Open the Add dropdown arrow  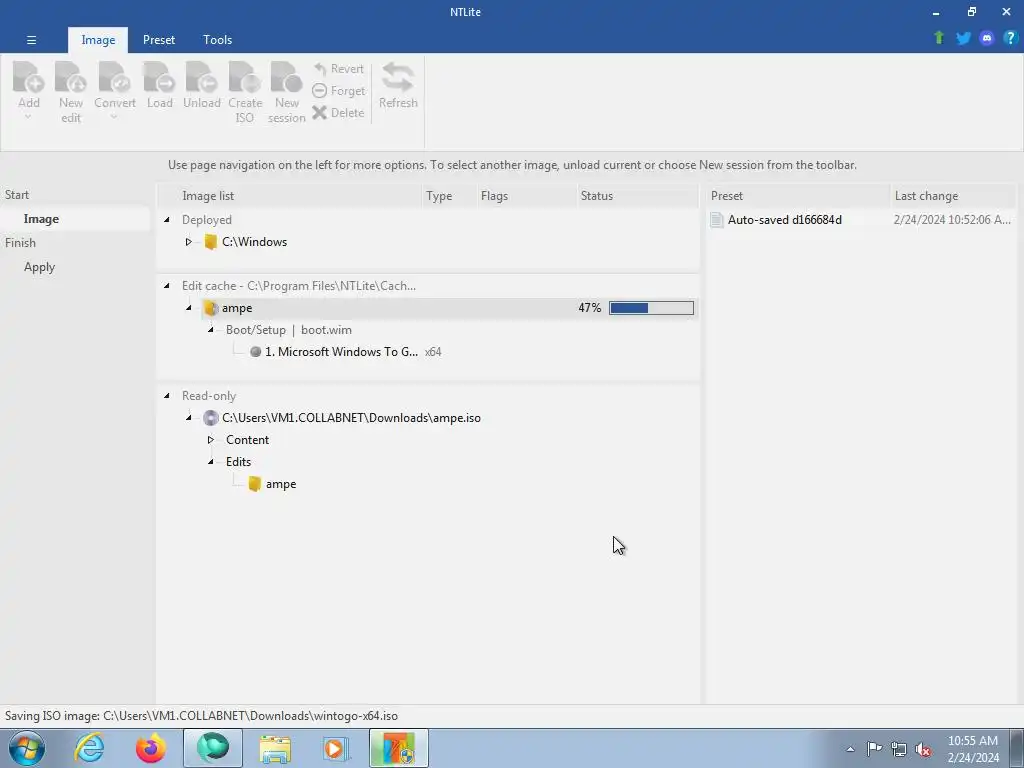click(28, 117)
